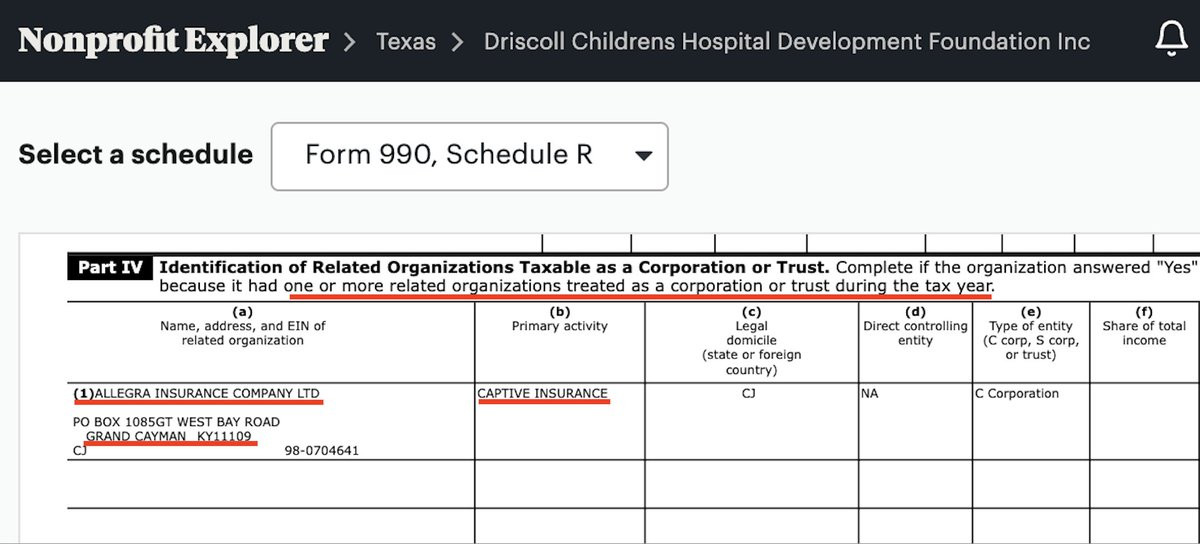This screenshot has height=544, width=1200.
Task: Open the Texas breadcrumb link
Action: (x=406, y=42)
